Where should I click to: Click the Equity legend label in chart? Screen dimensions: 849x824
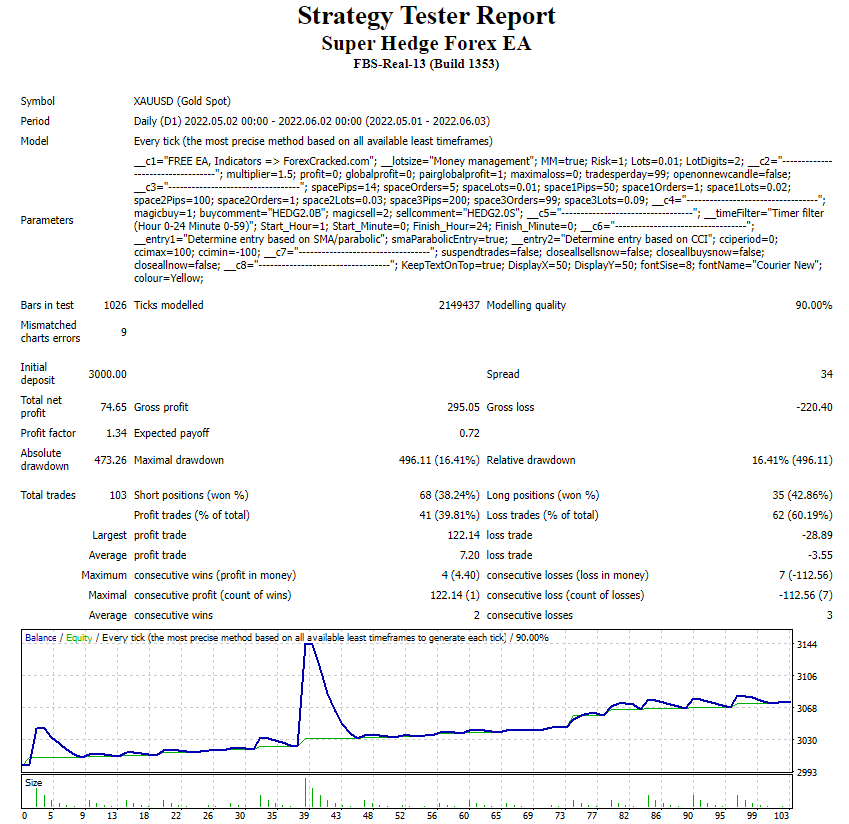coord(79,638)
